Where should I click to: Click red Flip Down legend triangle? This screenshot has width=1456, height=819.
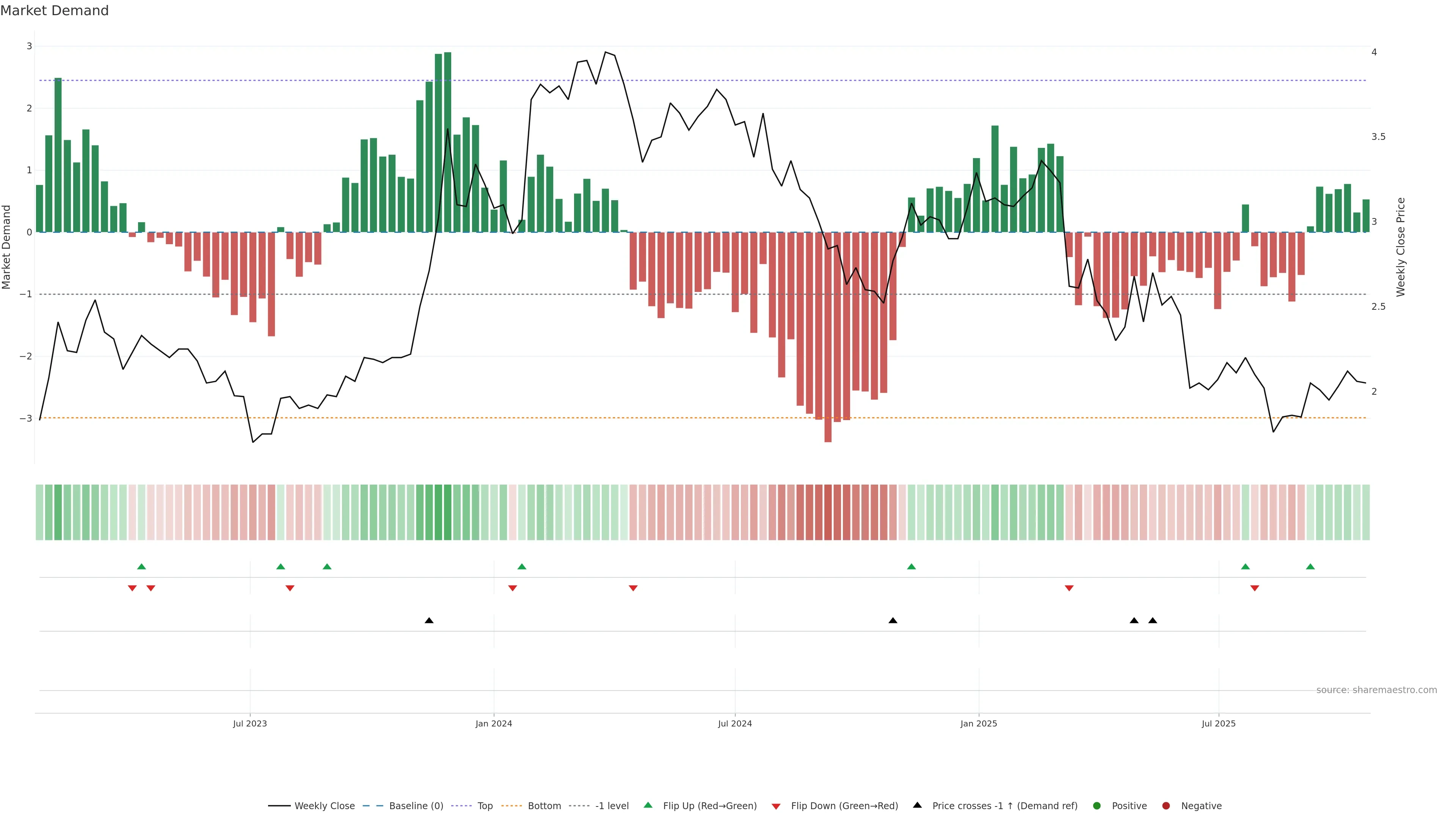tap(776, 806)
